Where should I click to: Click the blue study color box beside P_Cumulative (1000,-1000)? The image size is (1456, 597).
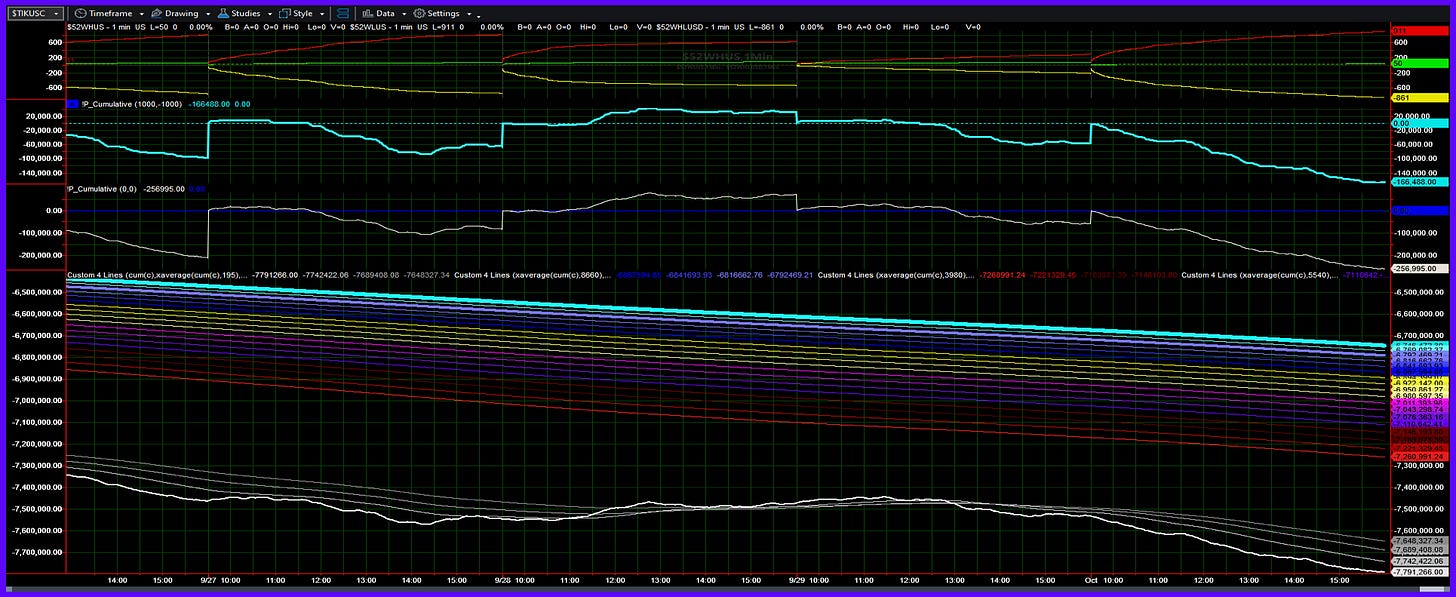pos(72,102)
